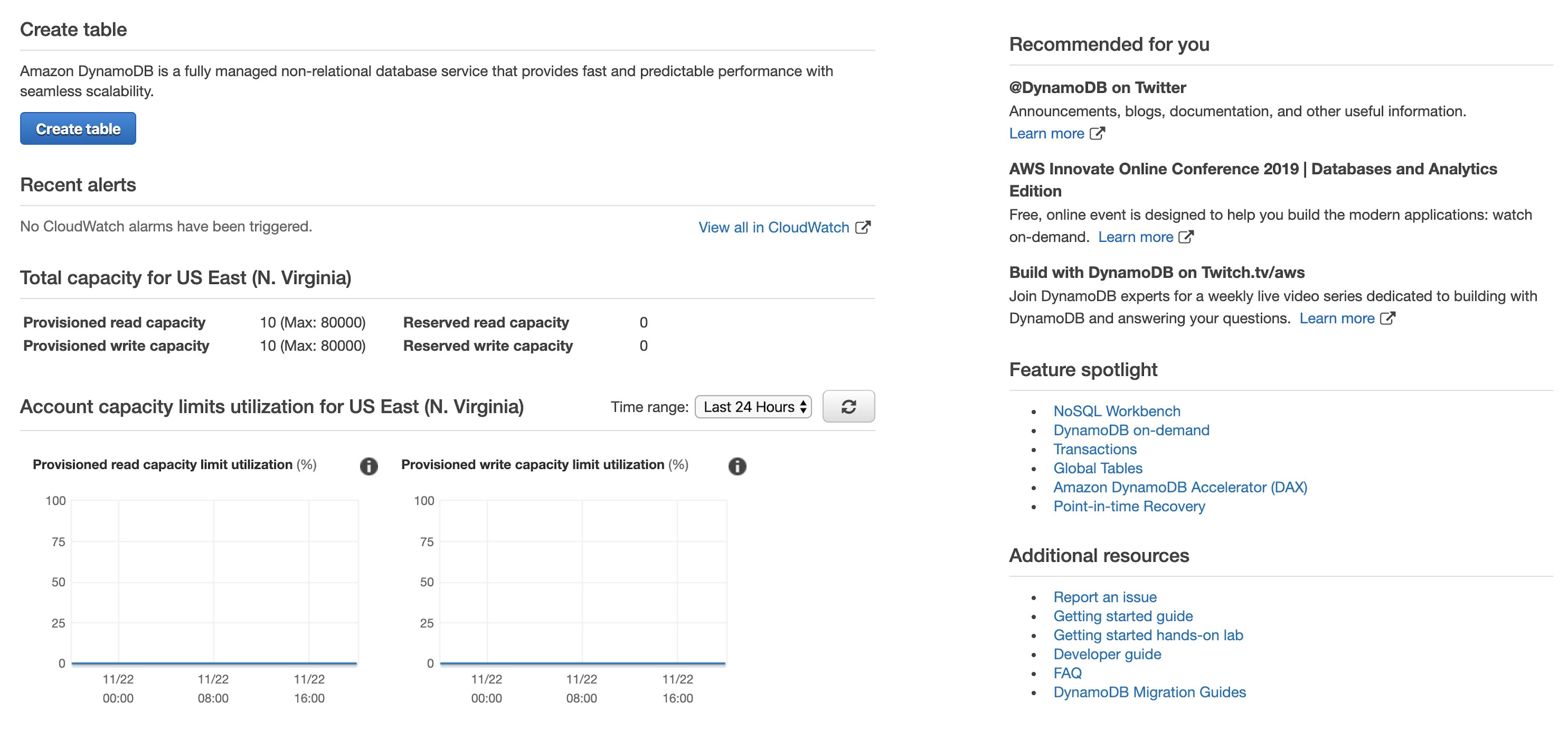Open Amazon DynamoDB Accelerator (DAX) link
1568x730 pixels.
pyautogui.click(x=1180, y=487)
